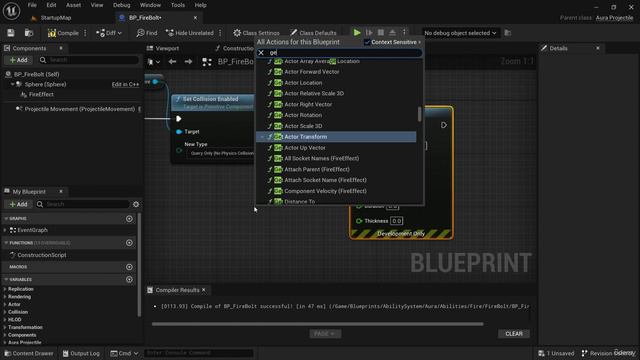Add a new variable
The width and height of the screenshot is (640, 360).
coord(129,280)
